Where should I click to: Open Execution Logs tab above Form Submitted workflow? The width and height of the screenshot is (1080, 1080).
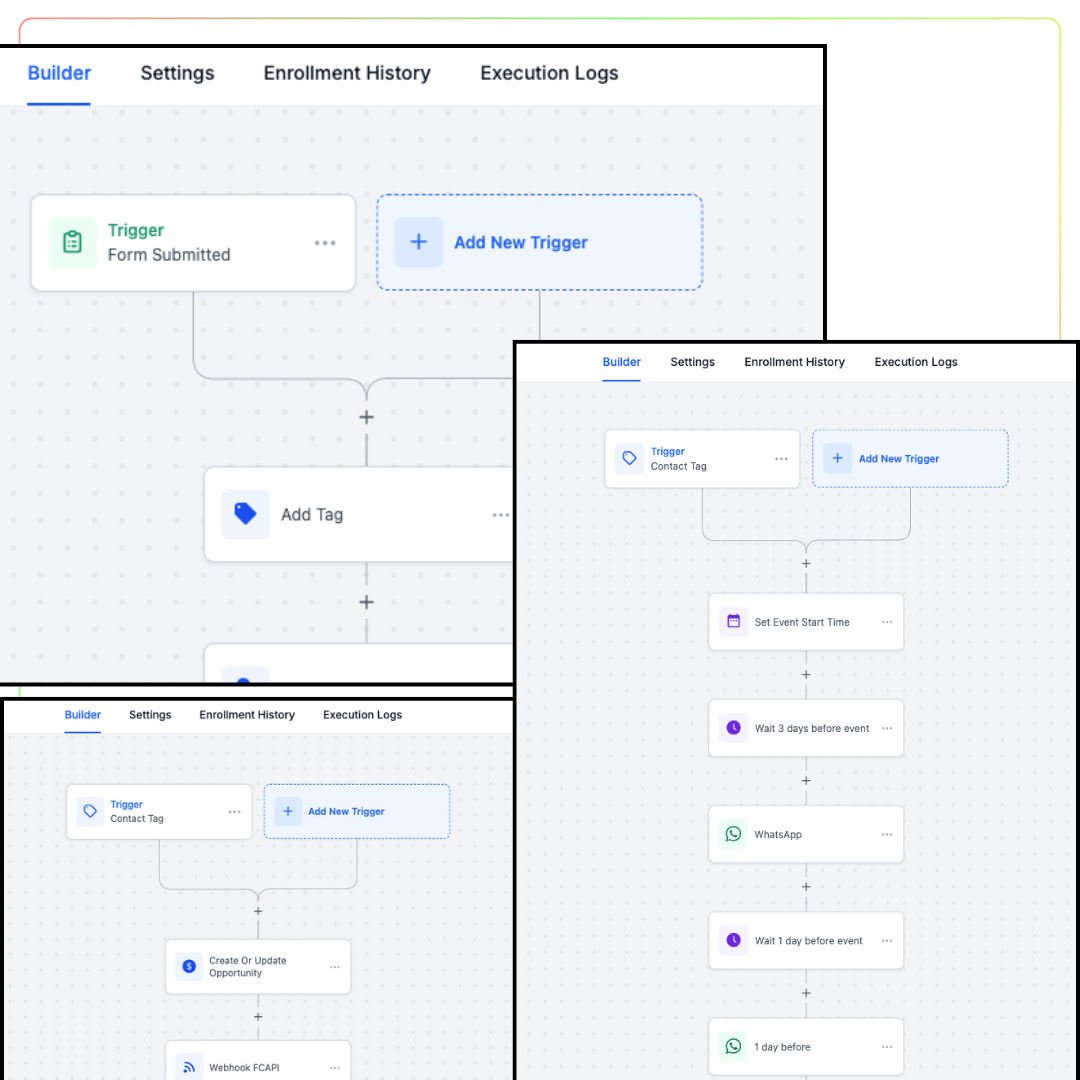point(549,73)
